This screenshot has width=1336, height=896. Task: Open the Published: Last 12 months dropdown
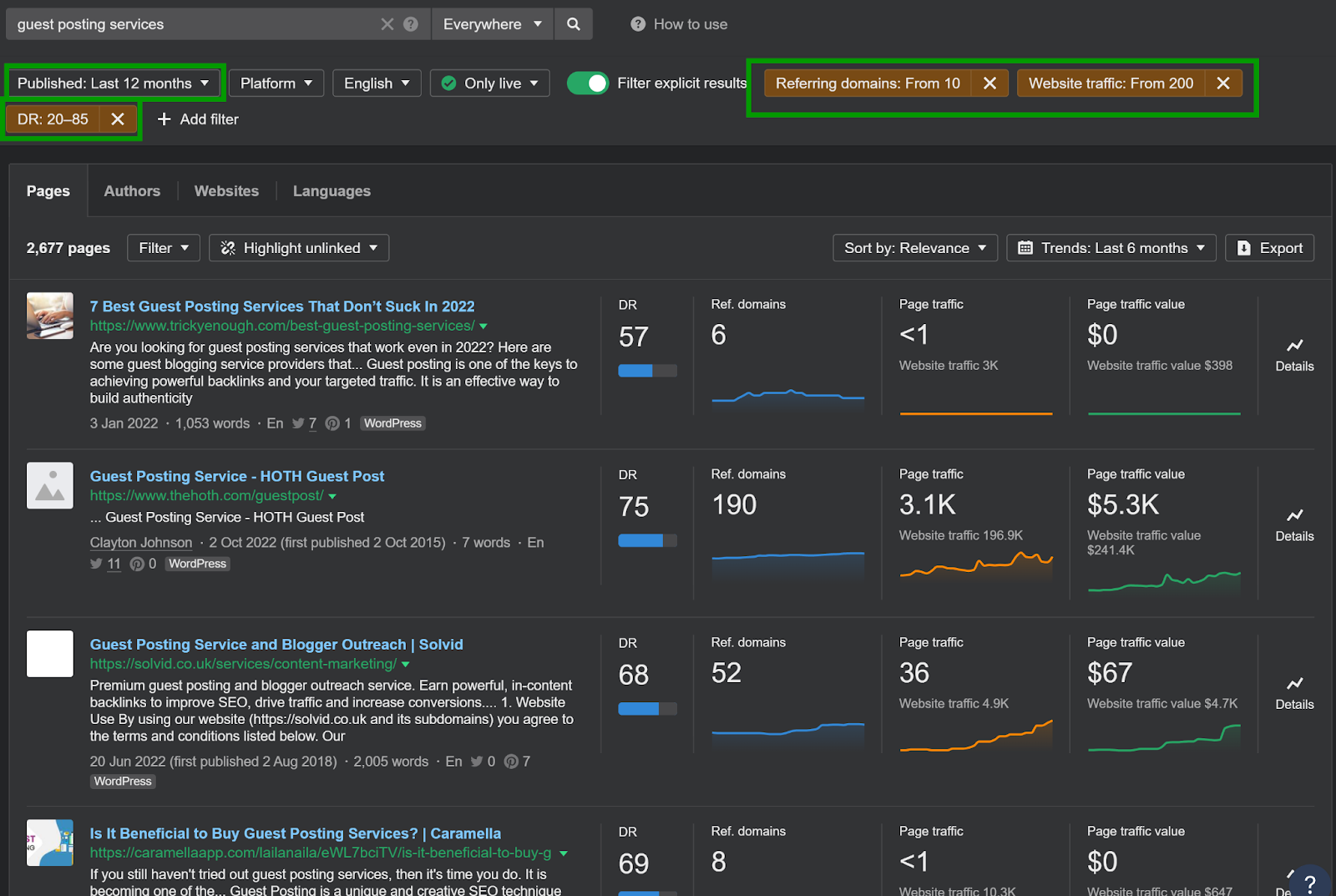(x=114, y=84)
